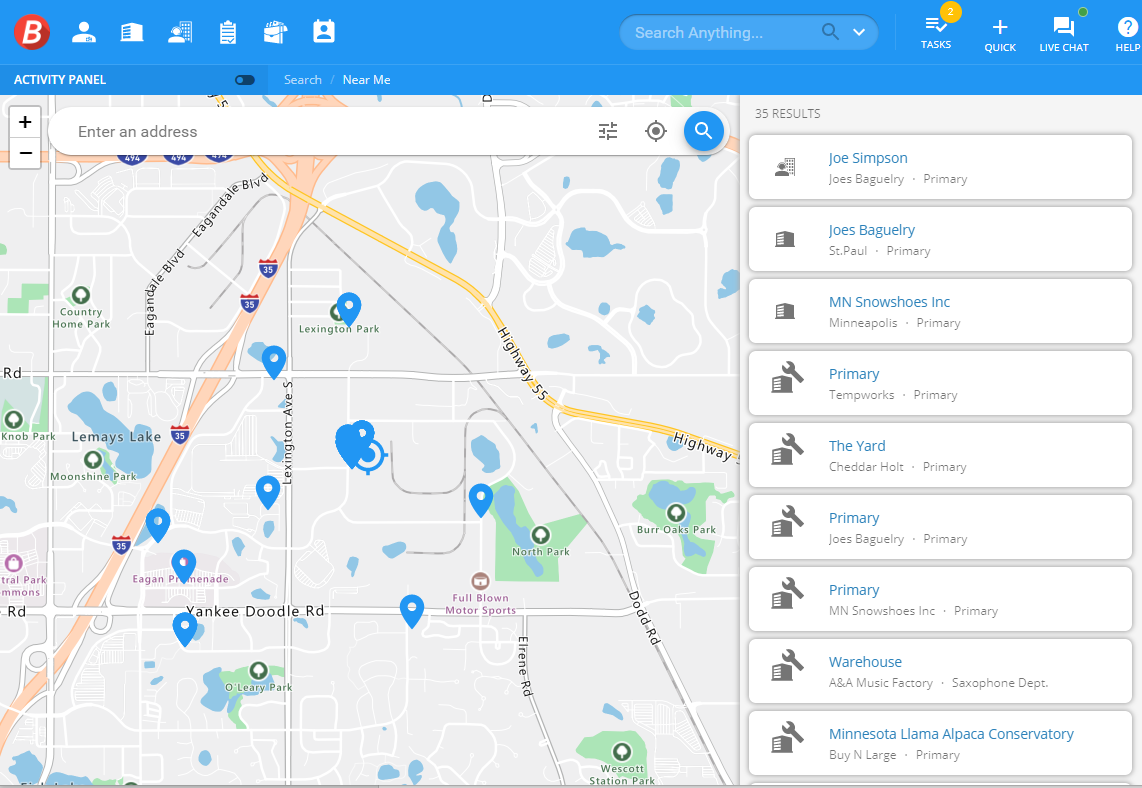This screenshot has height=788, width=1142.
Task: Click the 35 RESULTS count label
Action: pos(787,114)
